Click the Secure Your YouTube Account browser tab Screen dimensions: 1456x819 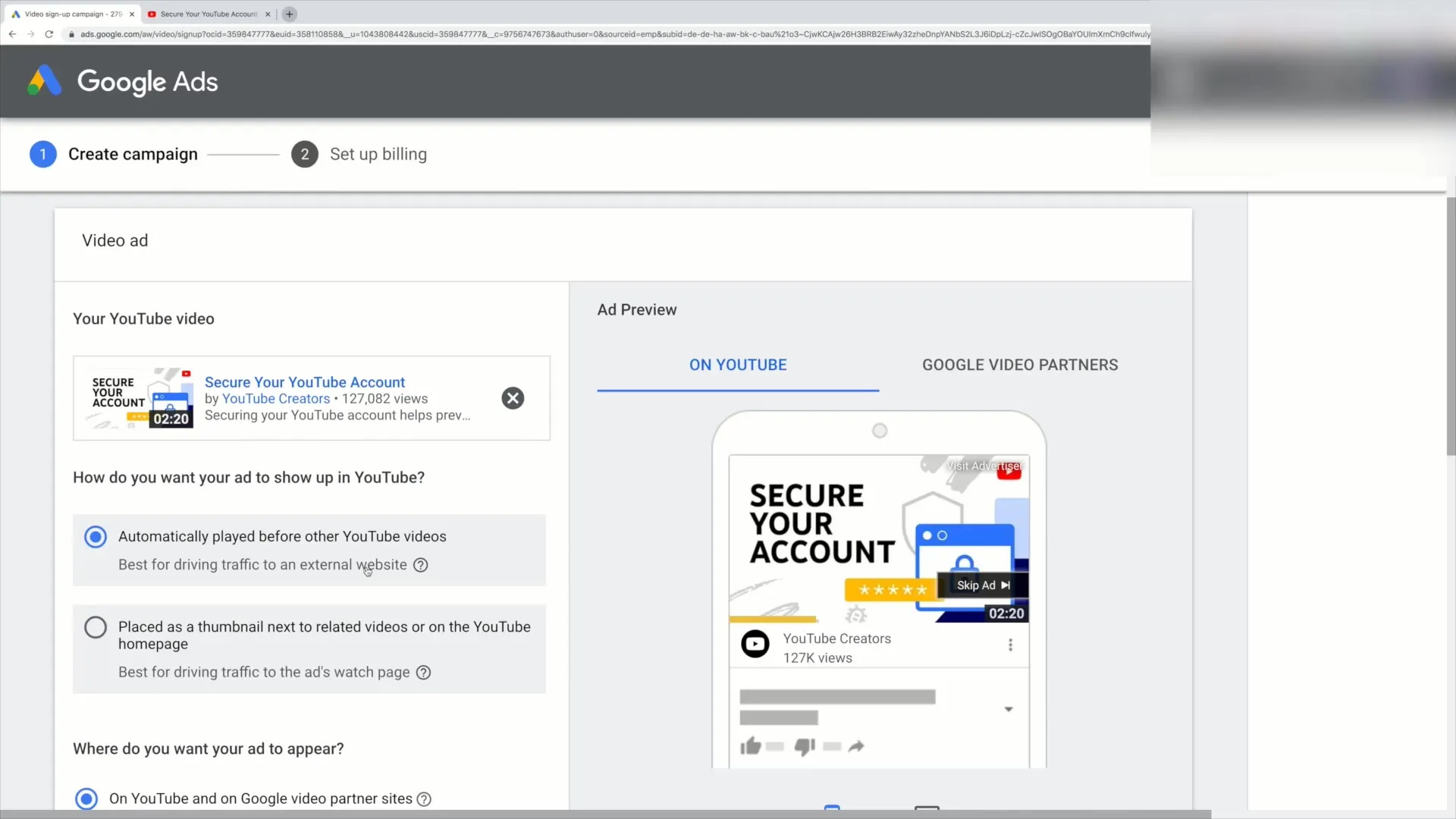207,14
